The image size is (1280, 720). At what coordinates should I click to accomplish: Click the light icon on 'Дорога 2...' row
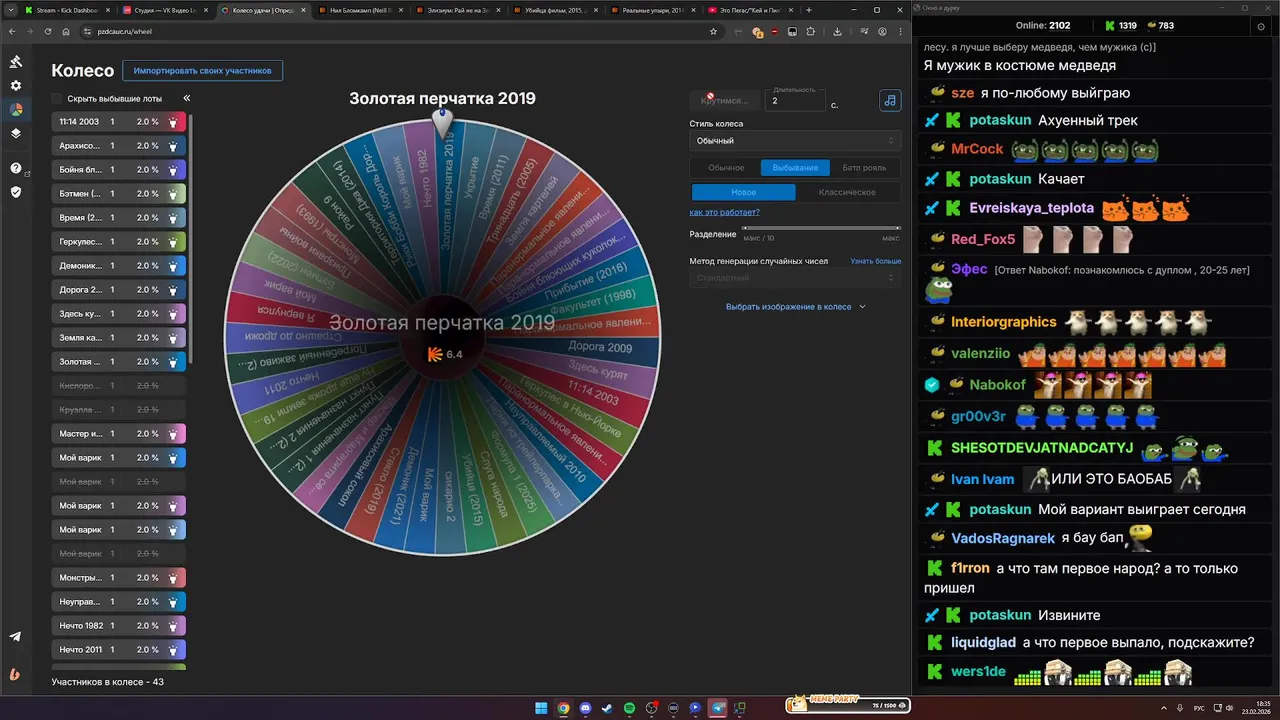coord(173,290)
